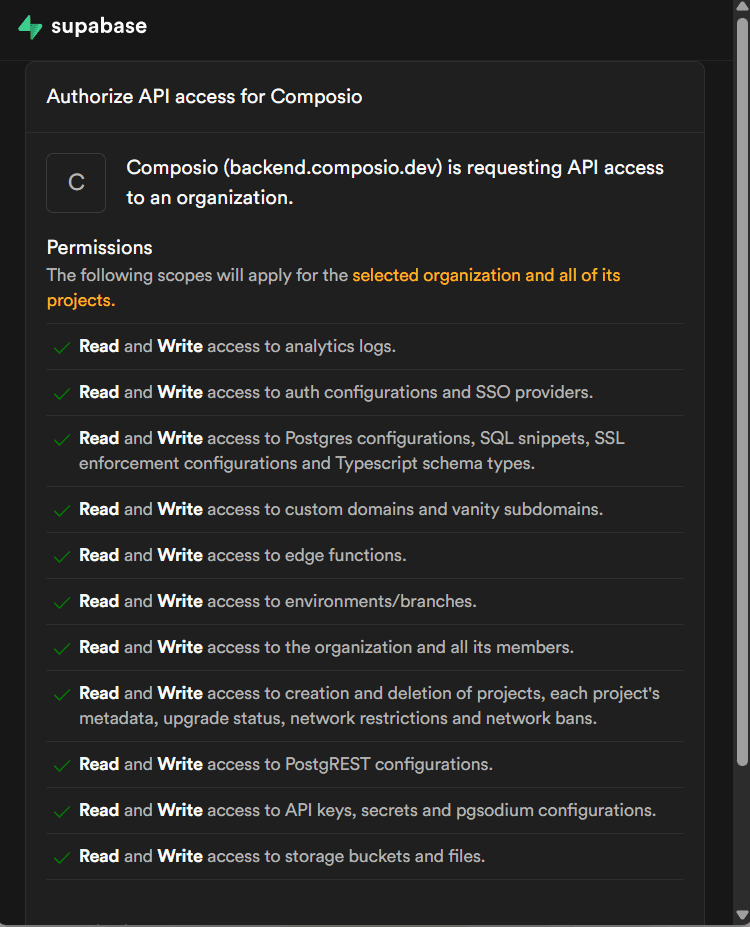Click checkmark beside API keys and secrets permission

click(62, 812)
